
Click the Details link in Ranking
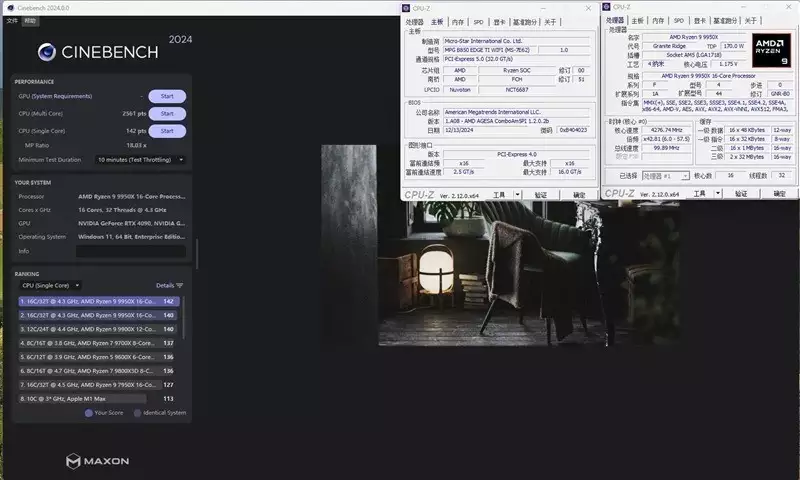165,286
